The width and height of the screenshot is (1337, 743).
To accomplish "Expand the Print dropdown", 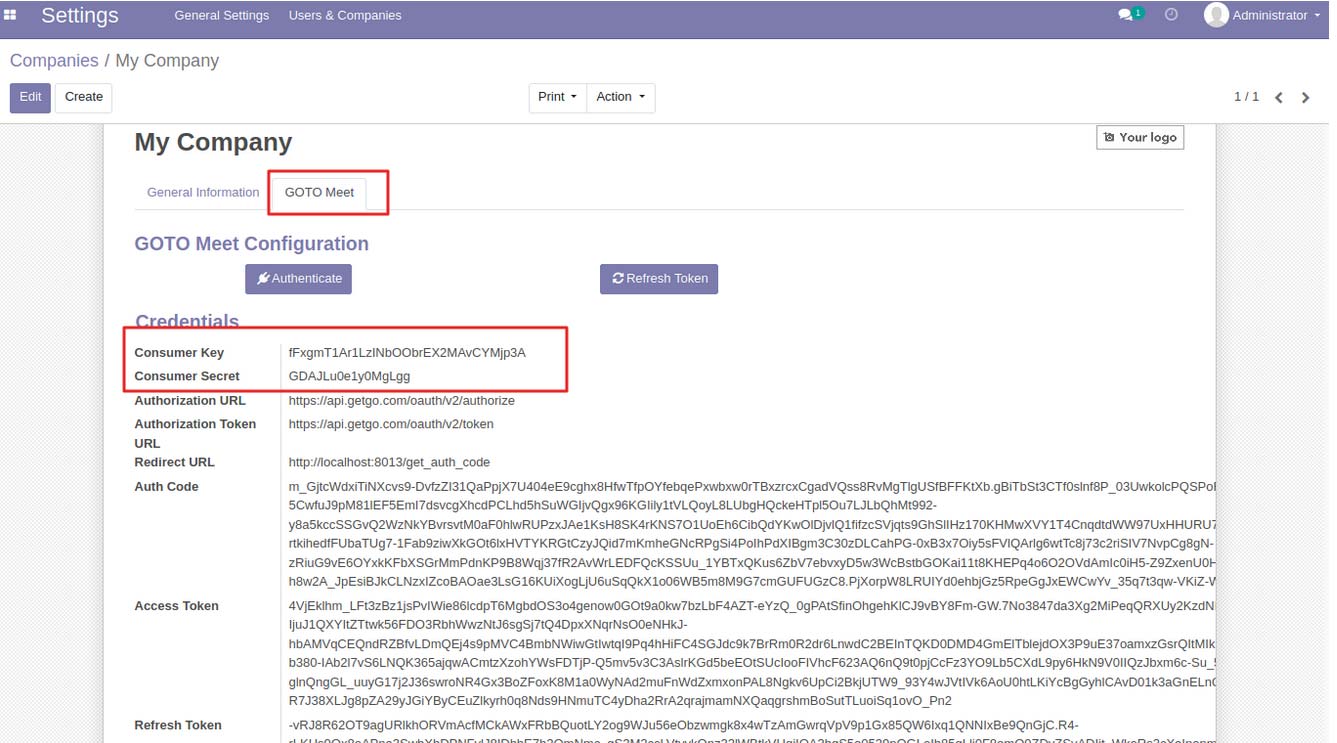I will [x=557, y=97].
